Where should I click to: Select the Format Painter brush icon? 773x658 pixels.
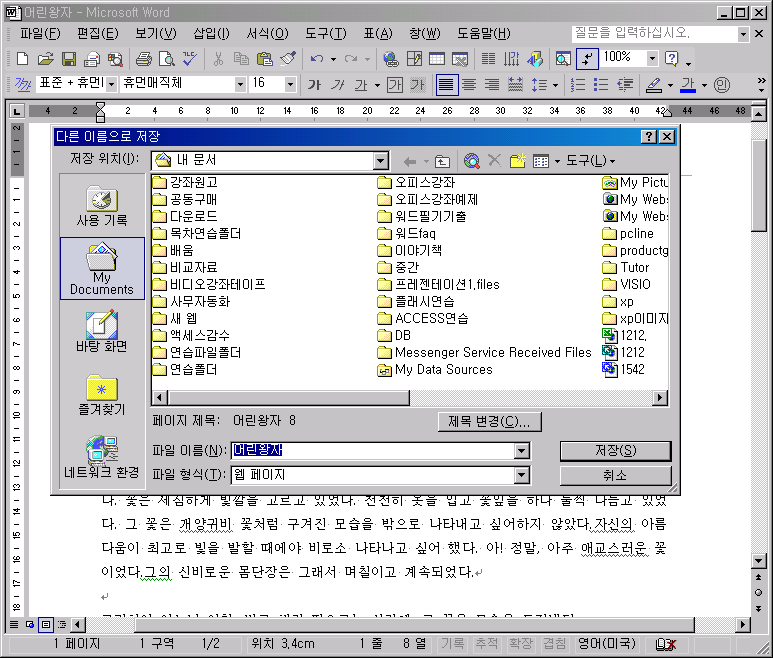(x=288, y=59)
